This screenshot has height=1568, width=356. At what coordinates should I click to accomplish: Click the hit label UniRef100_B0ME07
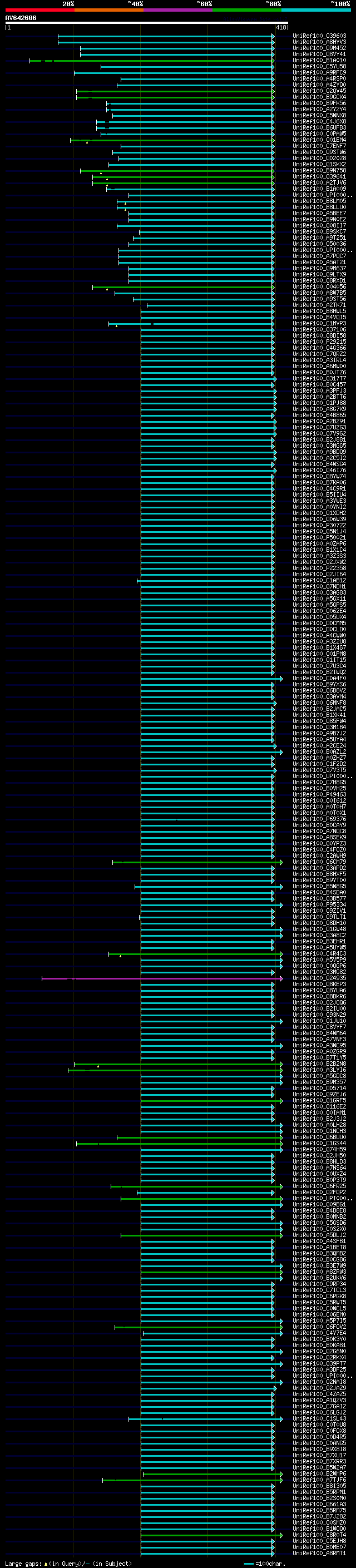pyautogui.click(x=319, y=1547)
